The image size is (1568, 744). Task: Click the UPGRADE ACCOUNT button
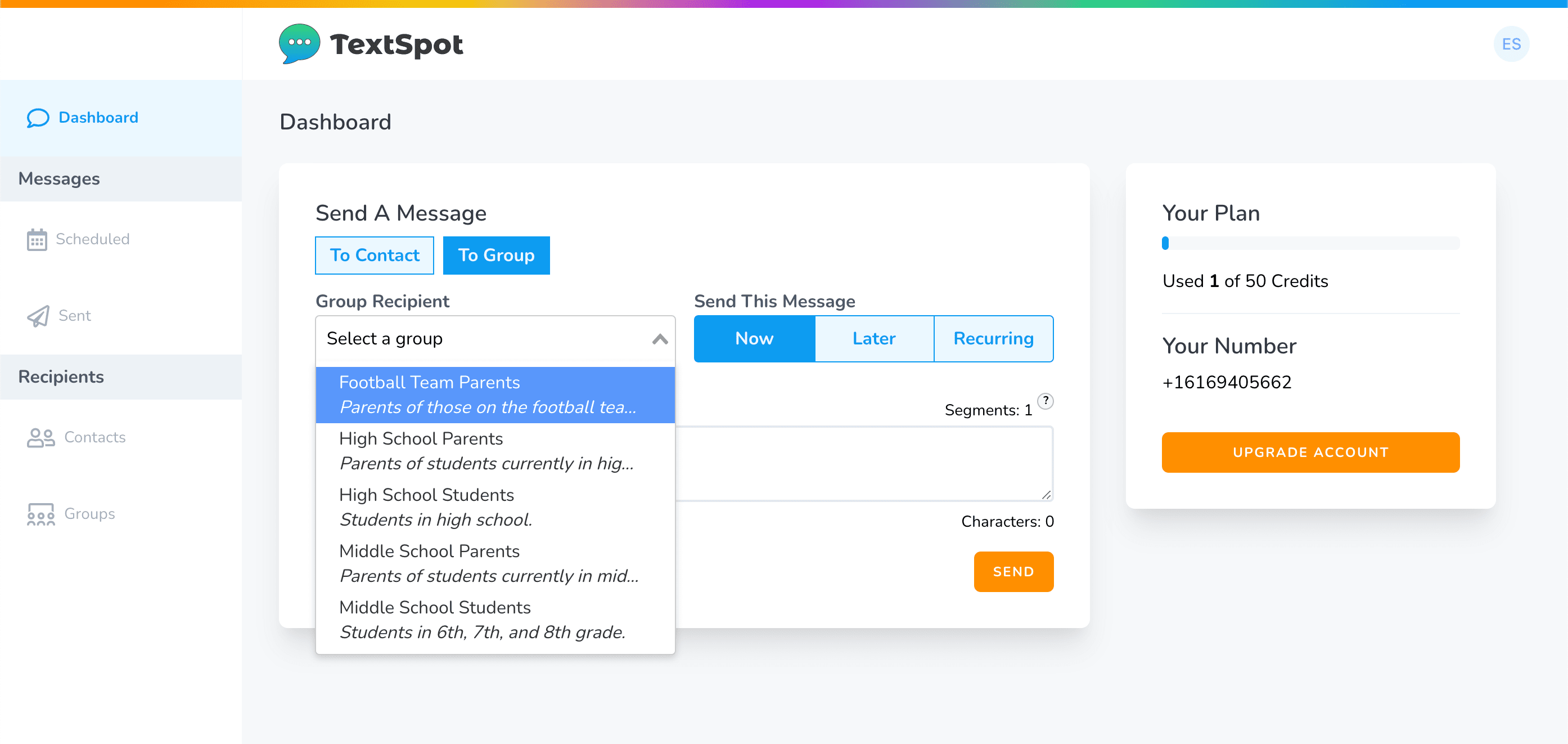[x=1310, y=452]
